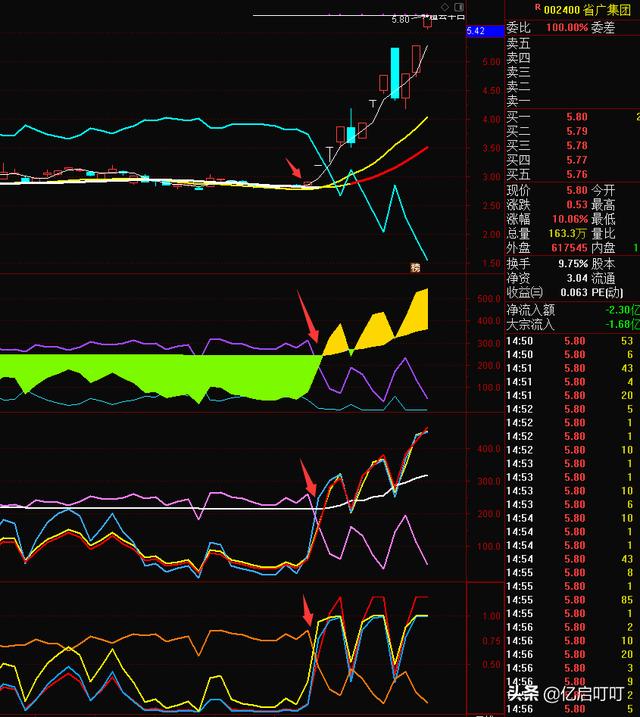This screenshot has height=717, width=640.
Task: Click the 榜 badge on the price chart
Action: point(415,268)
